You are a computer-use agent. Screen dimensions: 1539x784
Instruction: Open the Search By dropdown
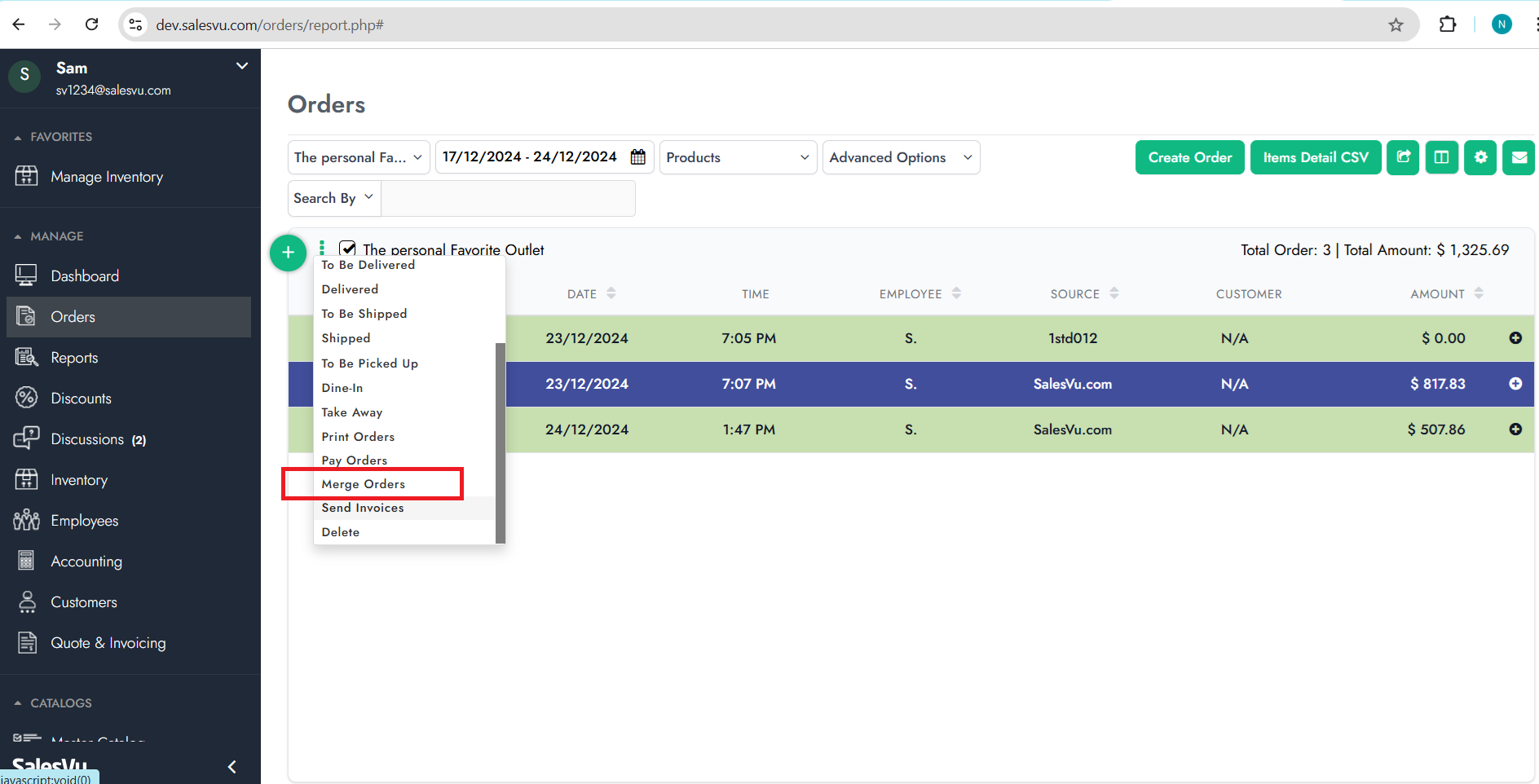(x=333, y=198)
